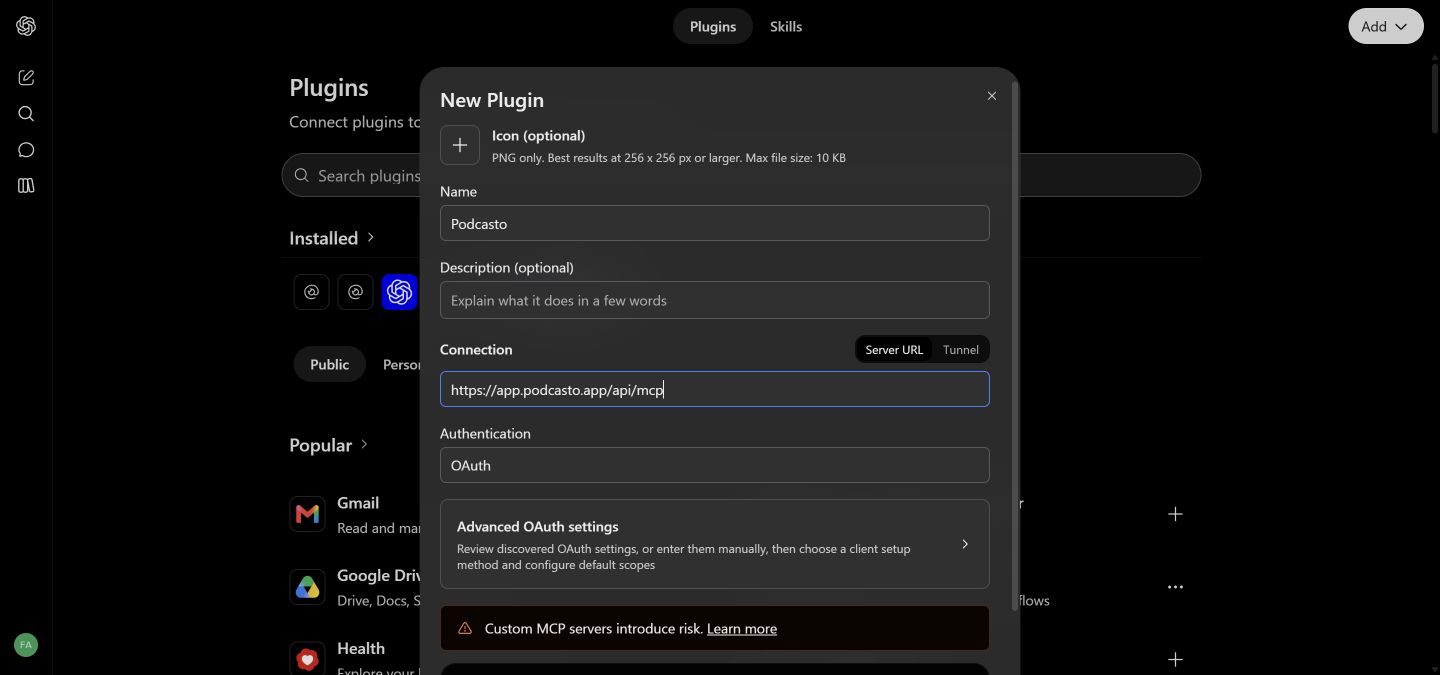Image resolution: width=1440 pixels, height=675 pixels.
Task: Open the FA user avatar
Action: coord(26,645)
